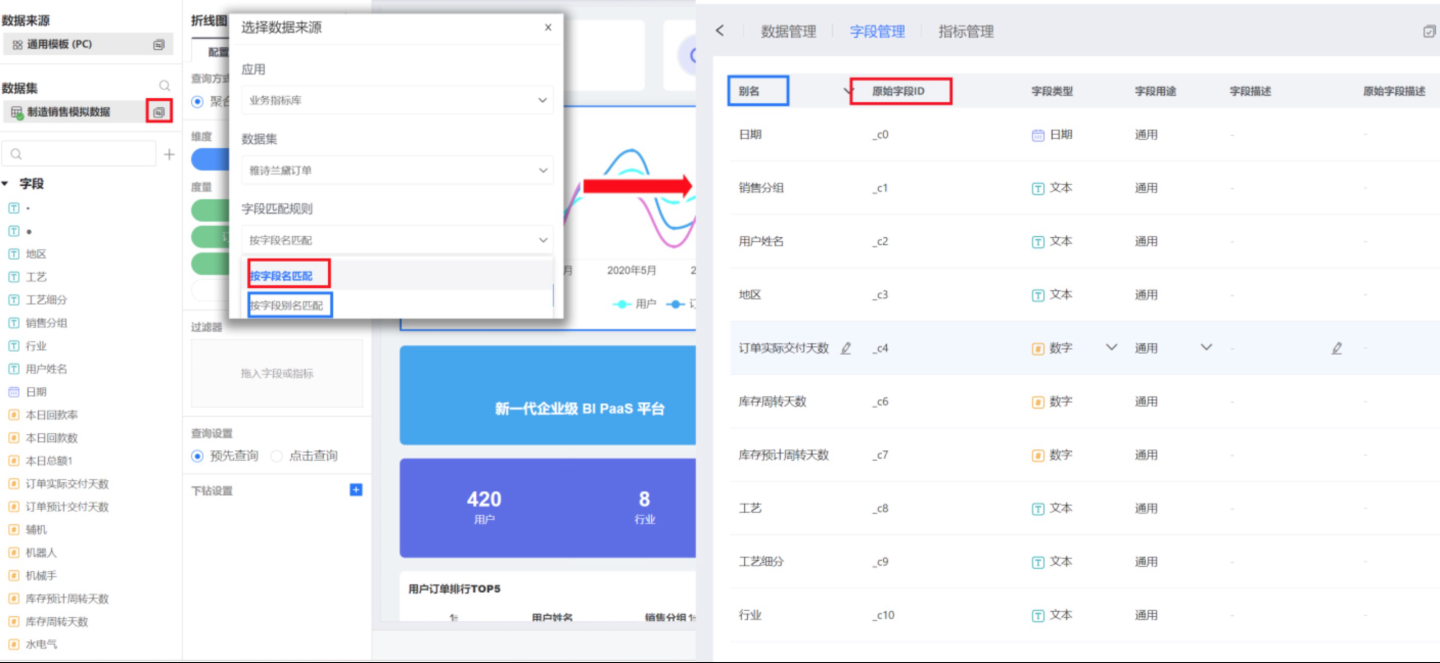Click the plus icon beside field search box
The width and height of the screenshot is (1440, 663).
[x=169, y=154]
